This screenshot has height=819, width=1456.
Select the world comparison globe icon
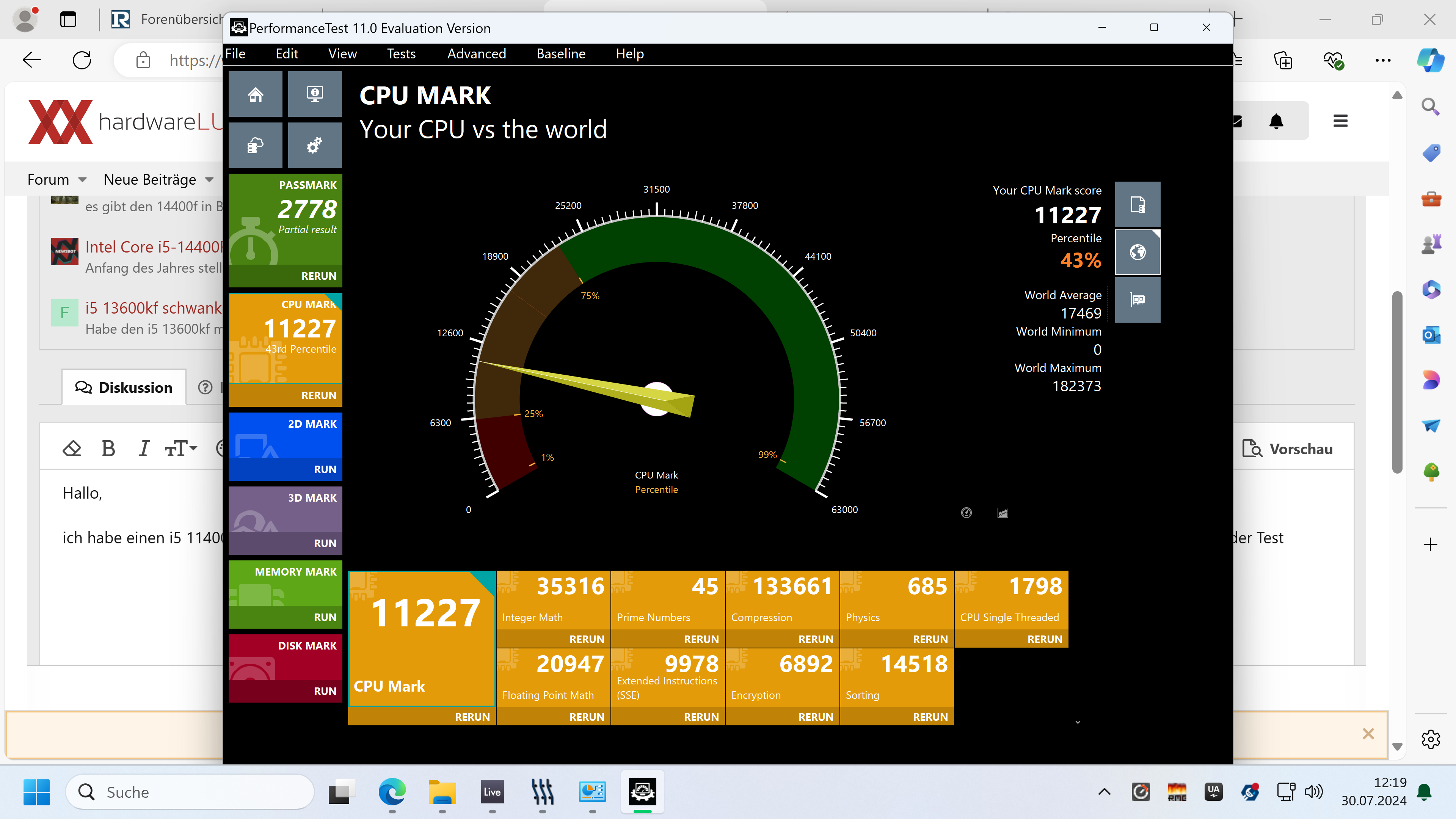[x=1137, y=252]
